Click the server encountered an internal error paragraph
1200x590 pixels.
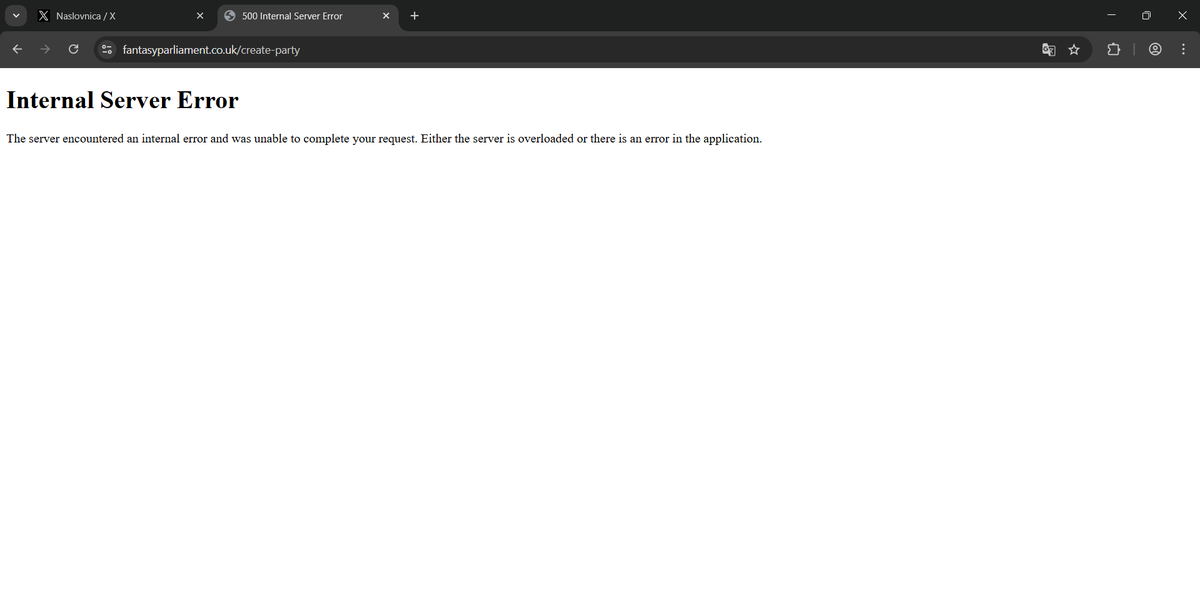384,138
